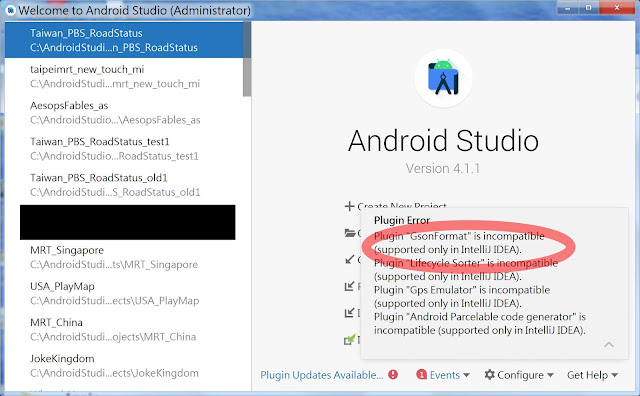This screenshot has width=640, height=396.
Task: Click the Lifecycle Sorter incompatible message
Action: [466, 270]
